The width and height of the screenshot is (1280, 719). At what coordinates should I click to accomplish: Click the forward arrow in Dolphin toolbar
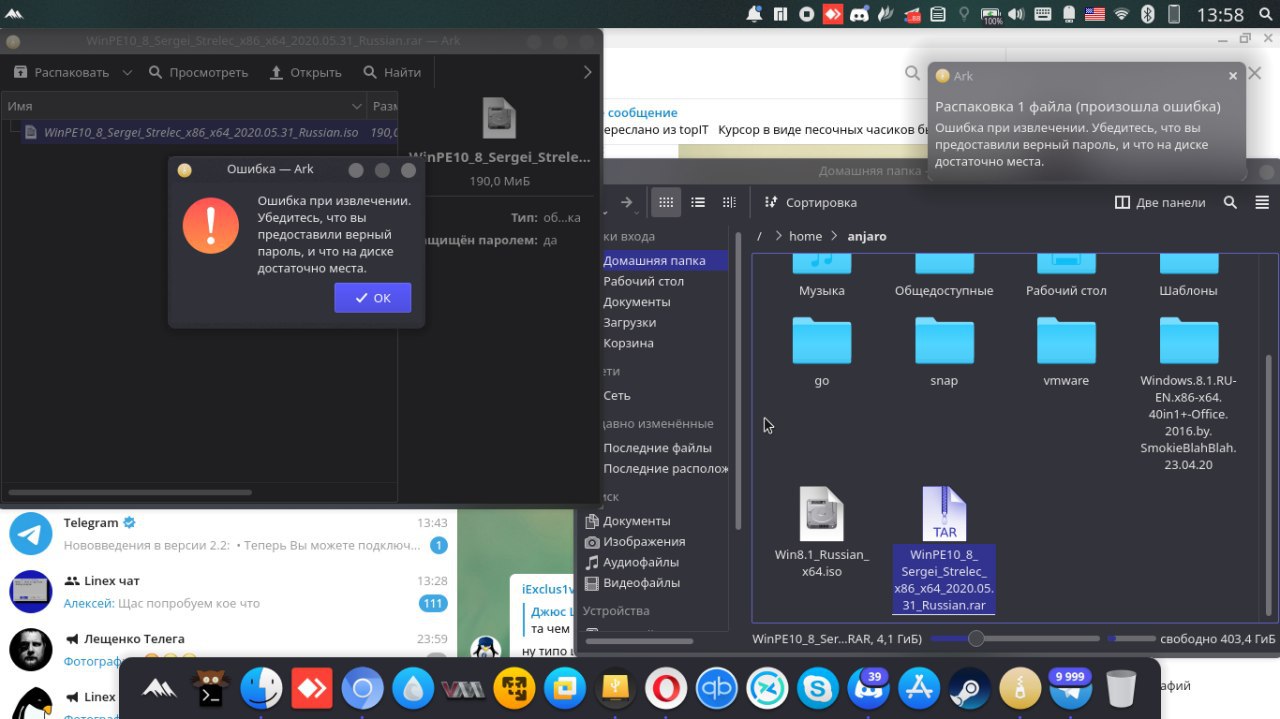(626, 202)
